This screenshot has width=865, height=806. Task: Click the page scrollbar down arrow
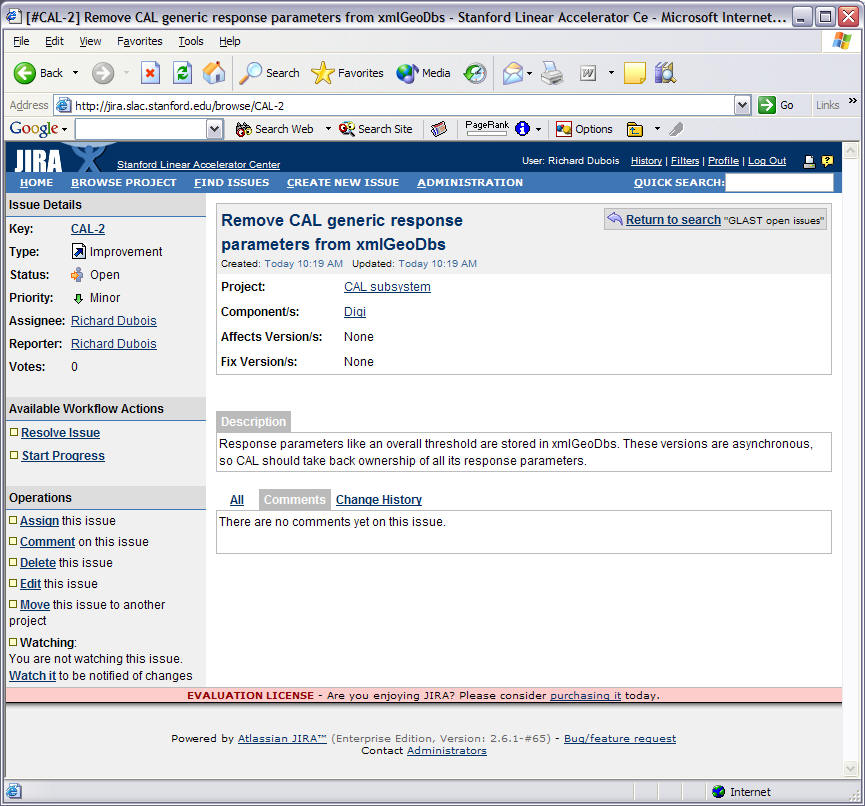coord(851,768)
